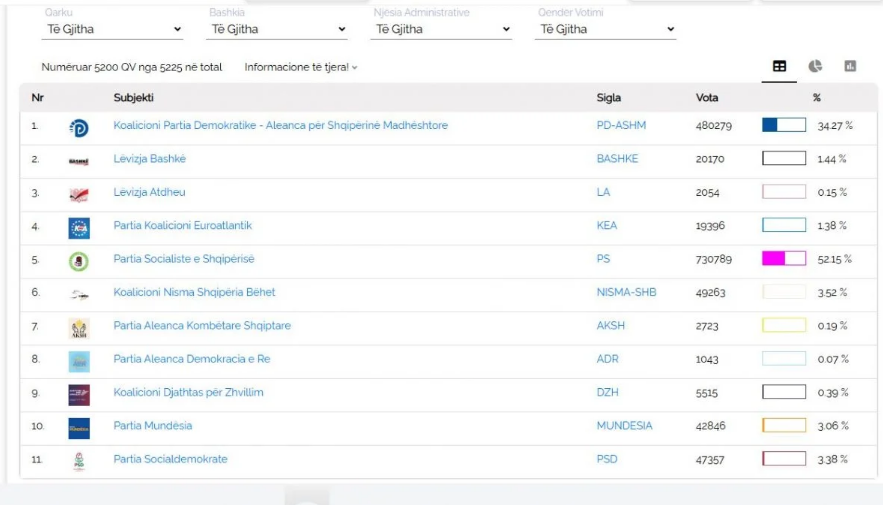Open Koalicioni Nisma Shqipëria Bëhet link

pyautogui.click(x=194, y=292)
